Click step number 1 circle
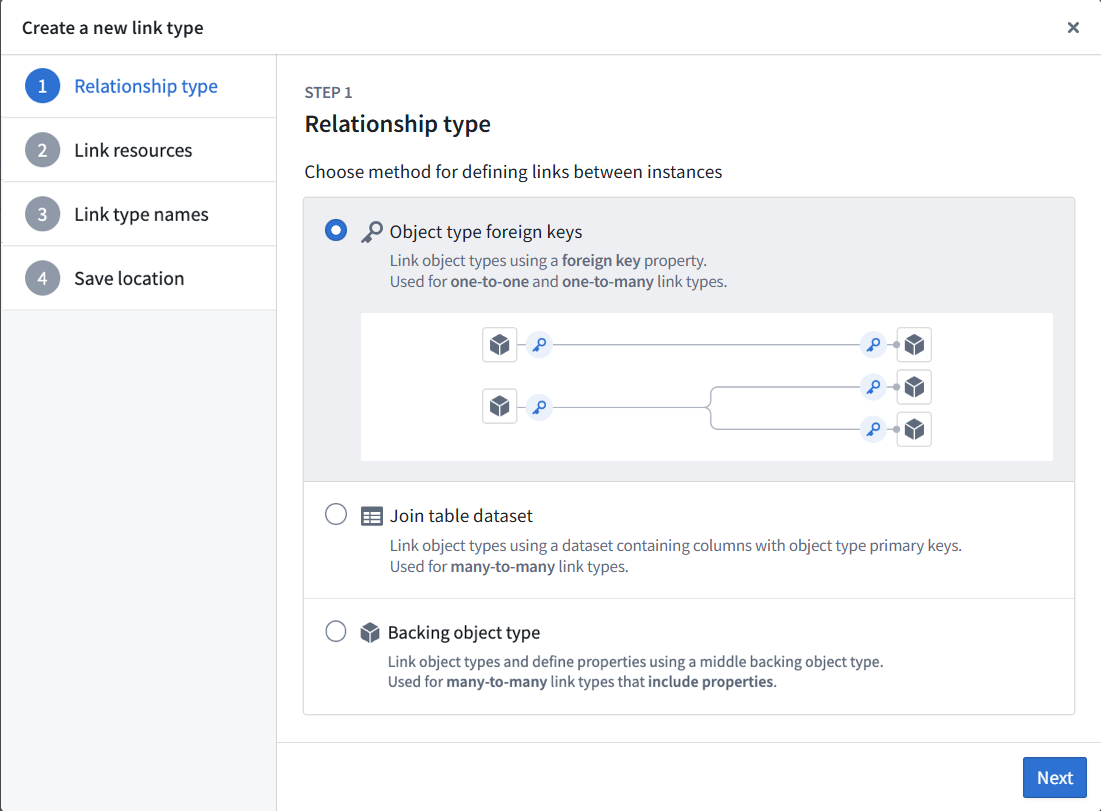1101x811 pixels. [x=42, y=86]
